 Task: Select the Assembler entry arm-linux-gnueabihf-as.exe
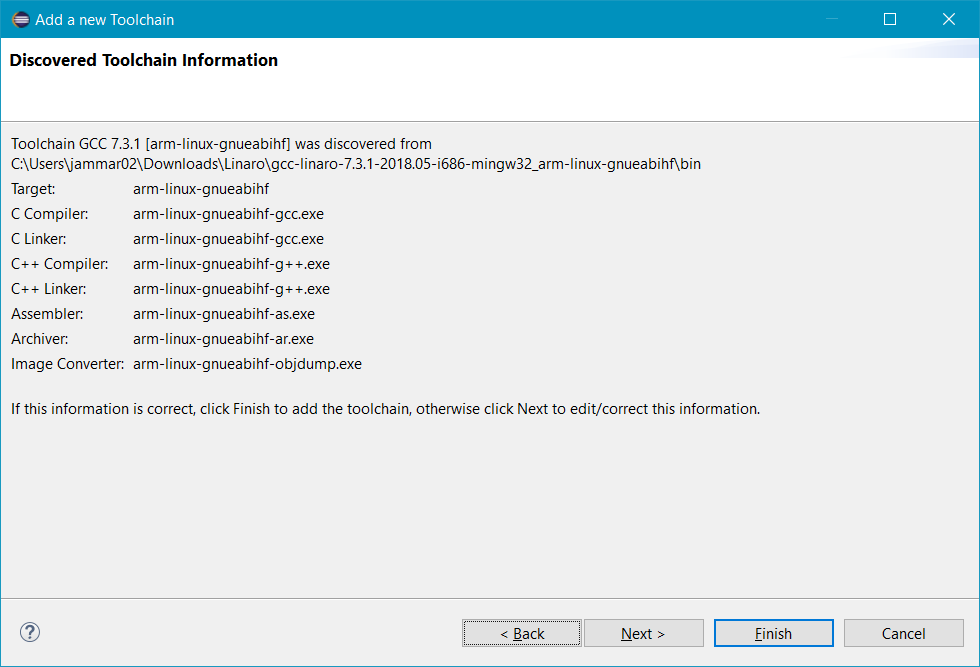click(224, 313)
